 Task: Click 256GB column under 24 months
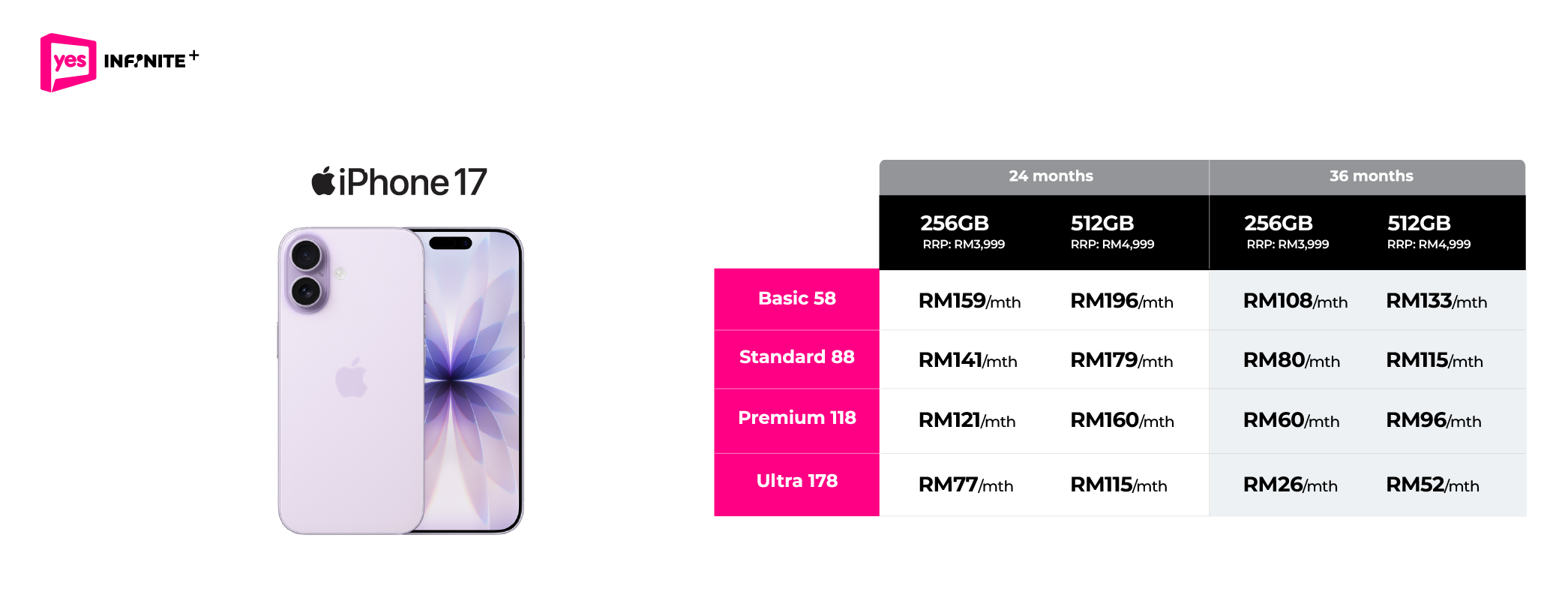click(x=964, y=232)
